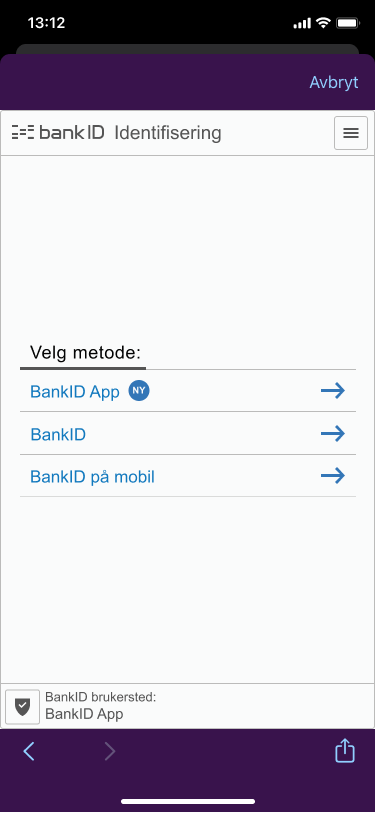Tap arrow beside BankID App option
Viewport: 375px width, 813px height.
click(332, 391)
